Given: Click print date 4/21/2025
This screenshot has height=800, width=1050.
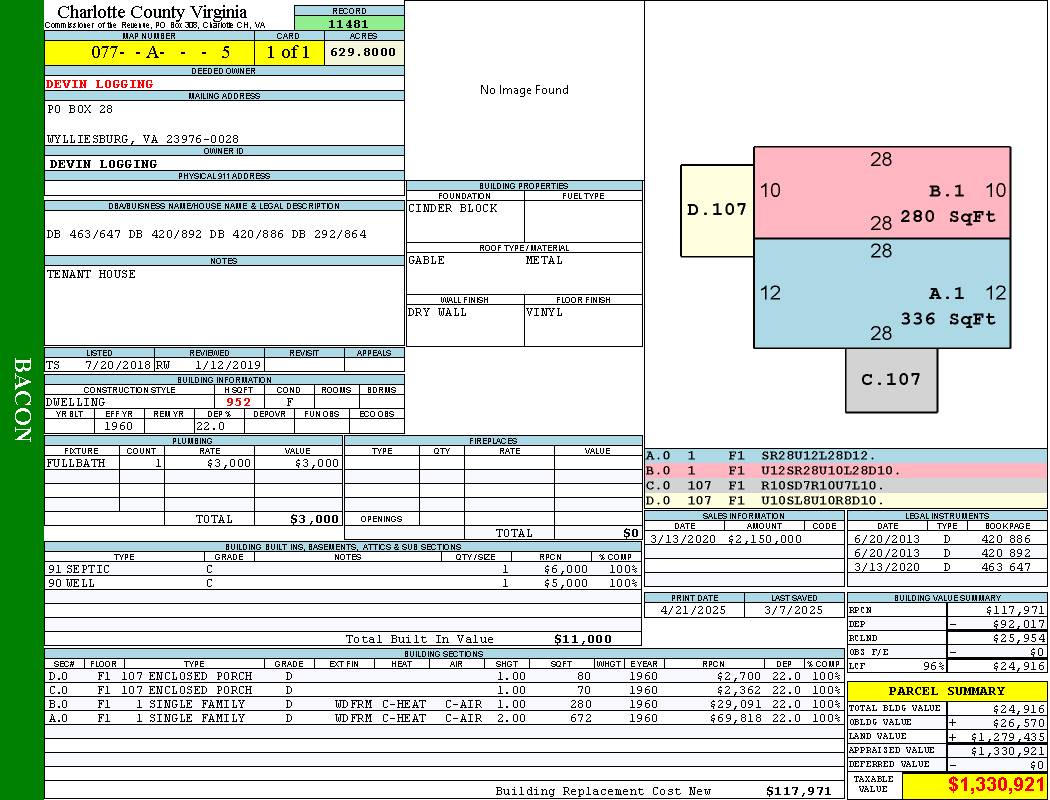Looking at the screenshot, I should [693, 611].
